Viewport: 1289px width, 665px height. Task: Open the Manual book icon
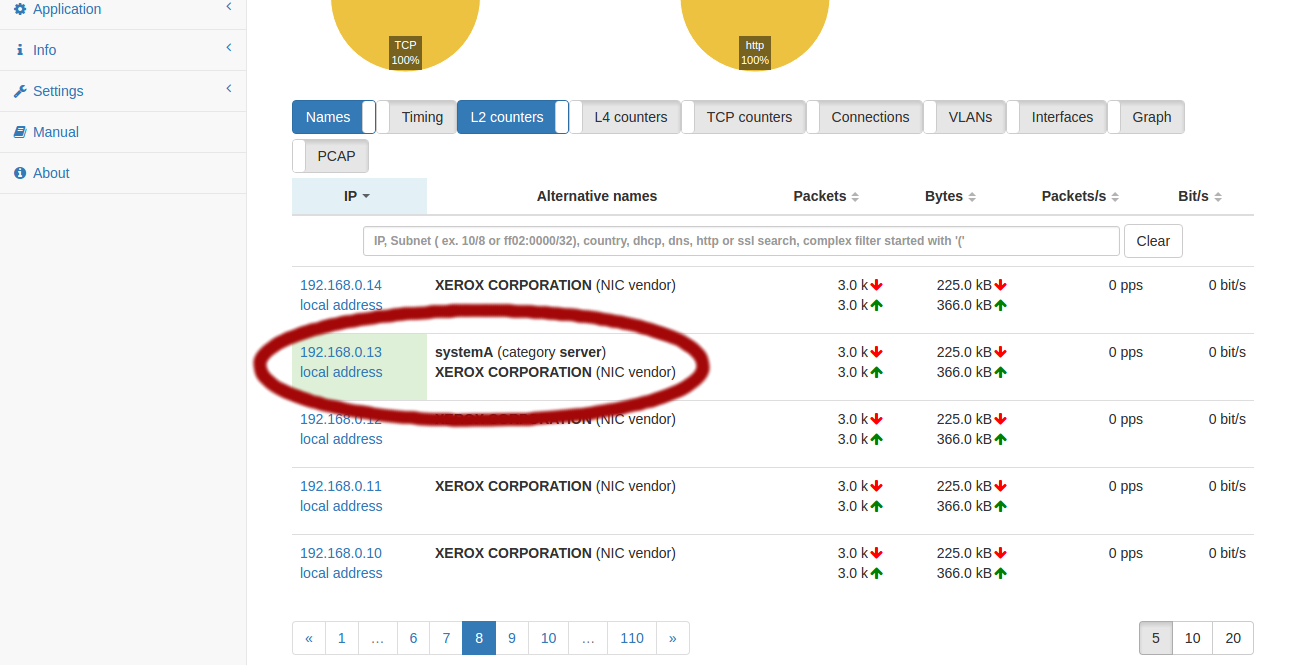coord(20,132)
